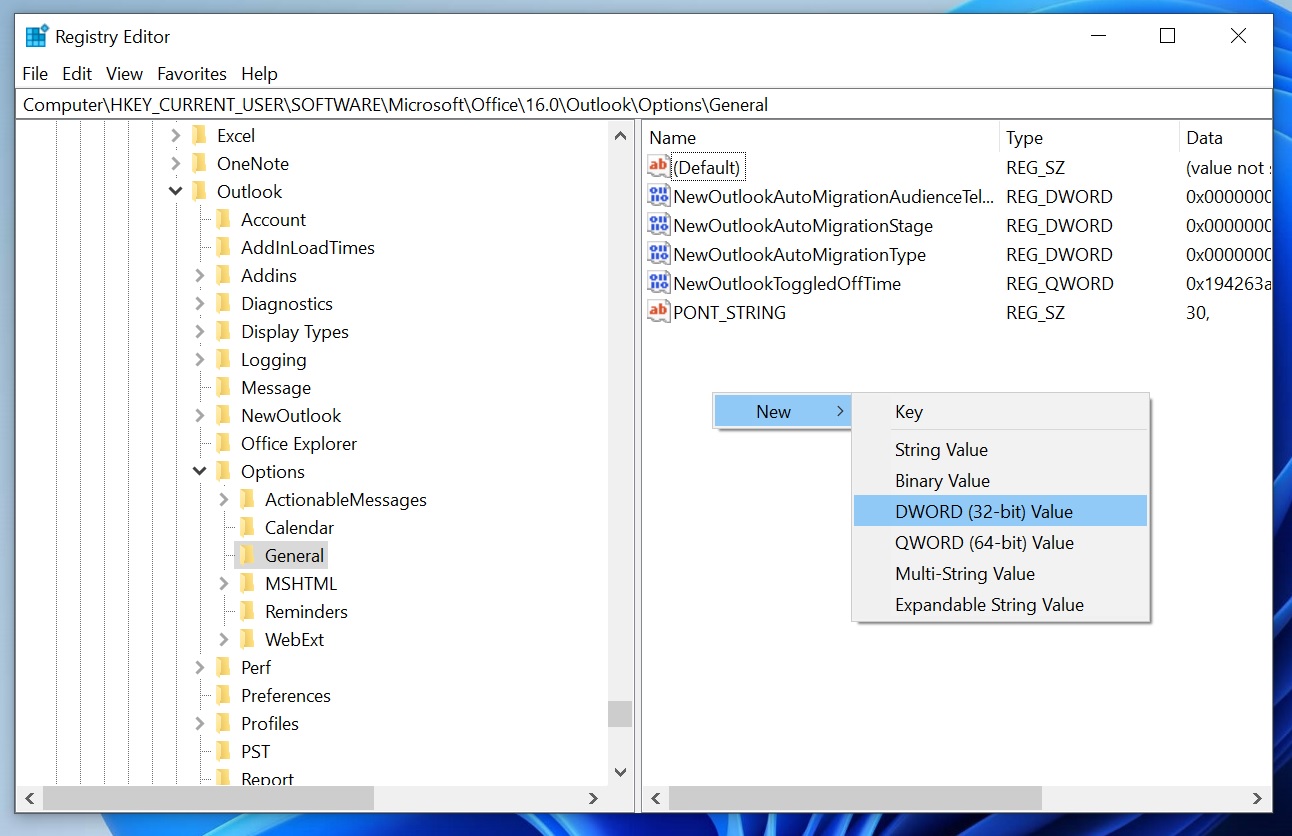Open the View menu
1292x836 pixels.
click(x=125, y=74)
